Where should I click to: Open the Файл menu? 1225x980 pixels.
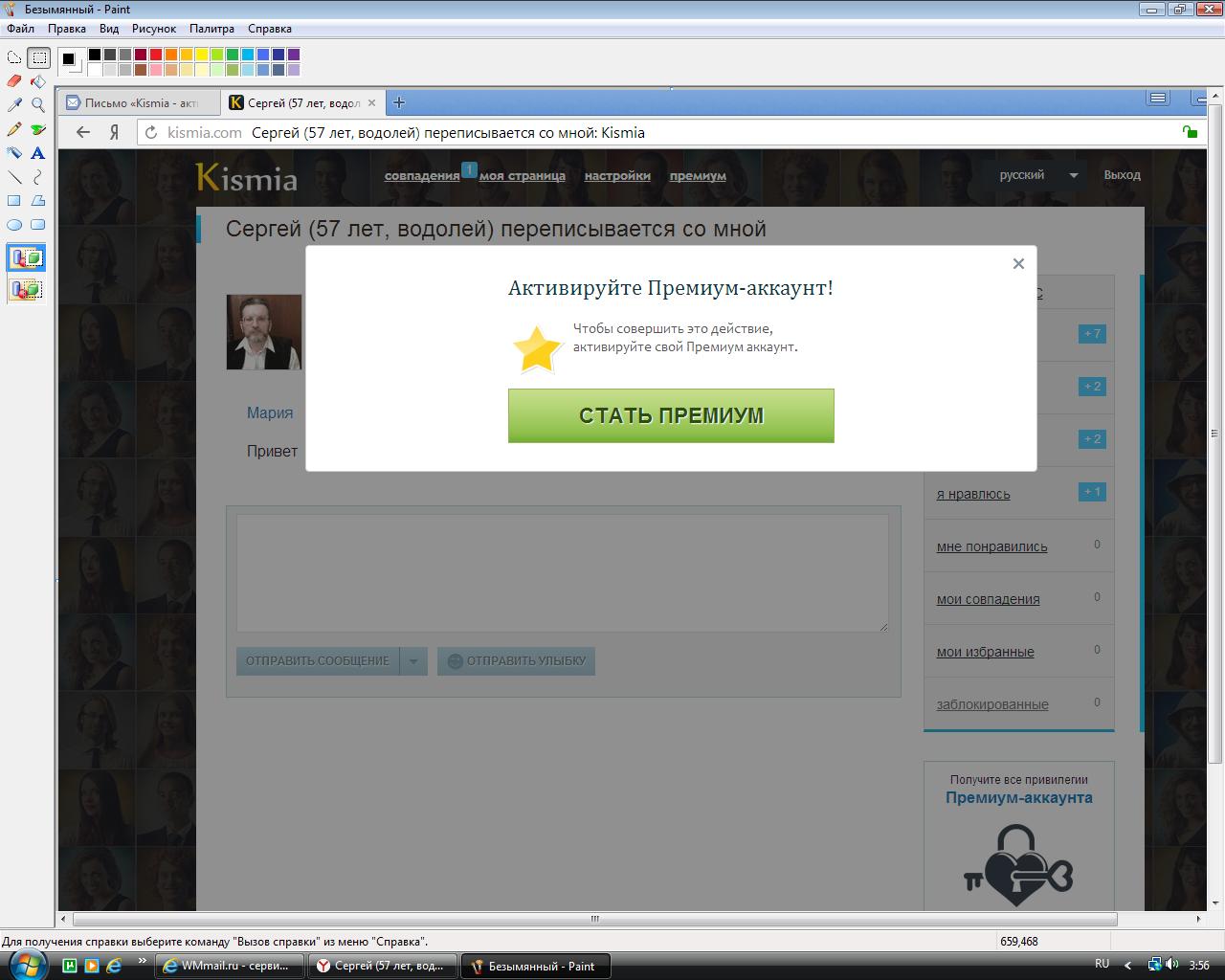coord(20,29)
